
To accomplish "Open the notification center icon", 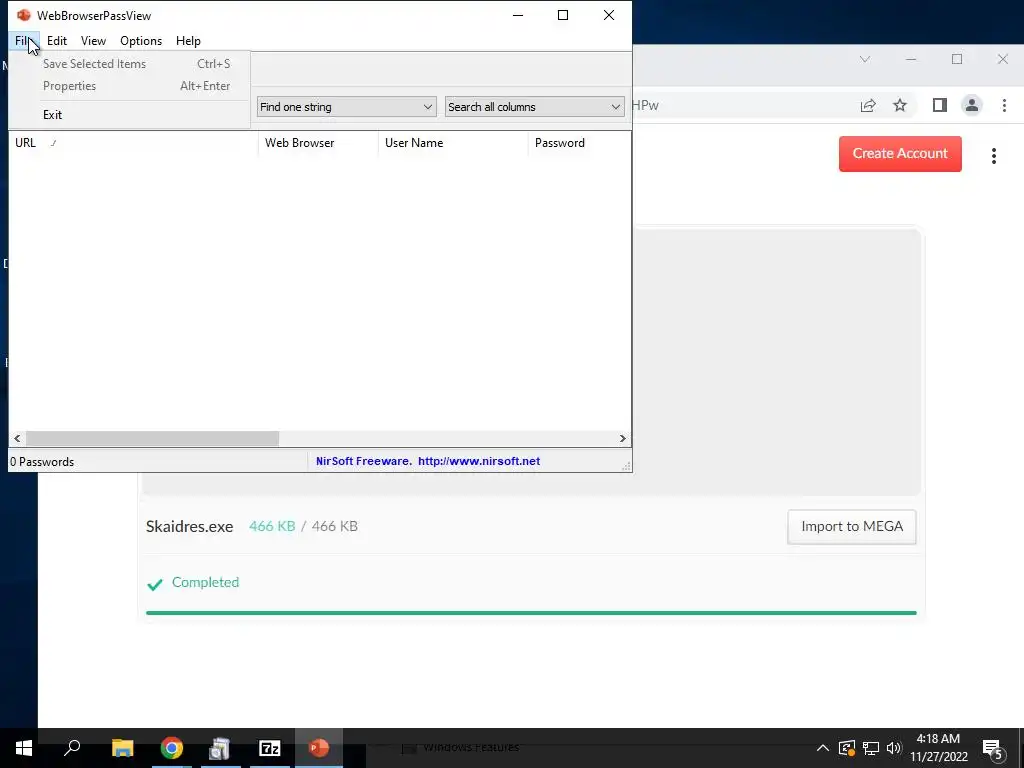I will click(992, 748).
